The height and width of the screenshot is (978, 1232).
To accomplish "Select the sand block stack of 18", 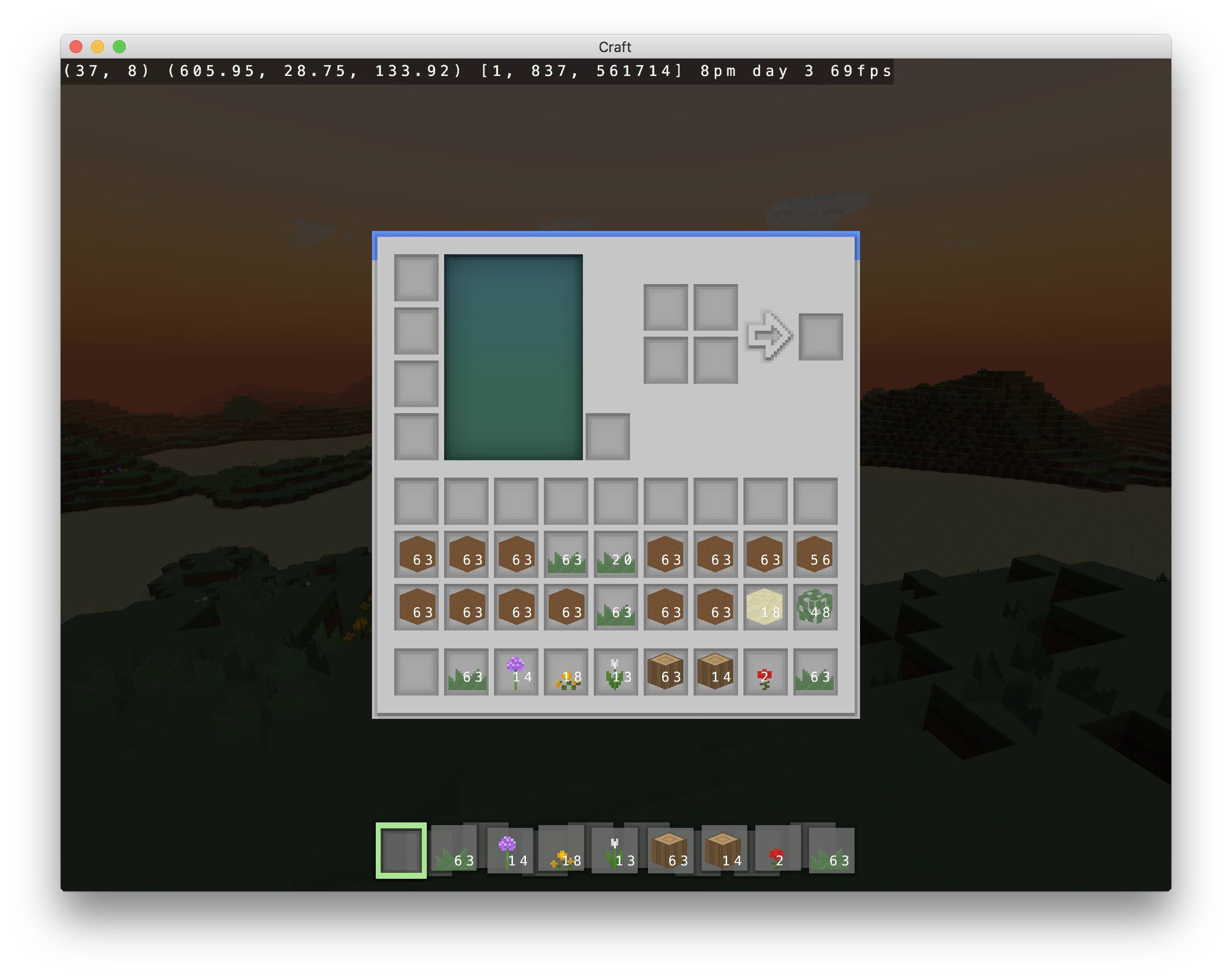I will [765, 607].
